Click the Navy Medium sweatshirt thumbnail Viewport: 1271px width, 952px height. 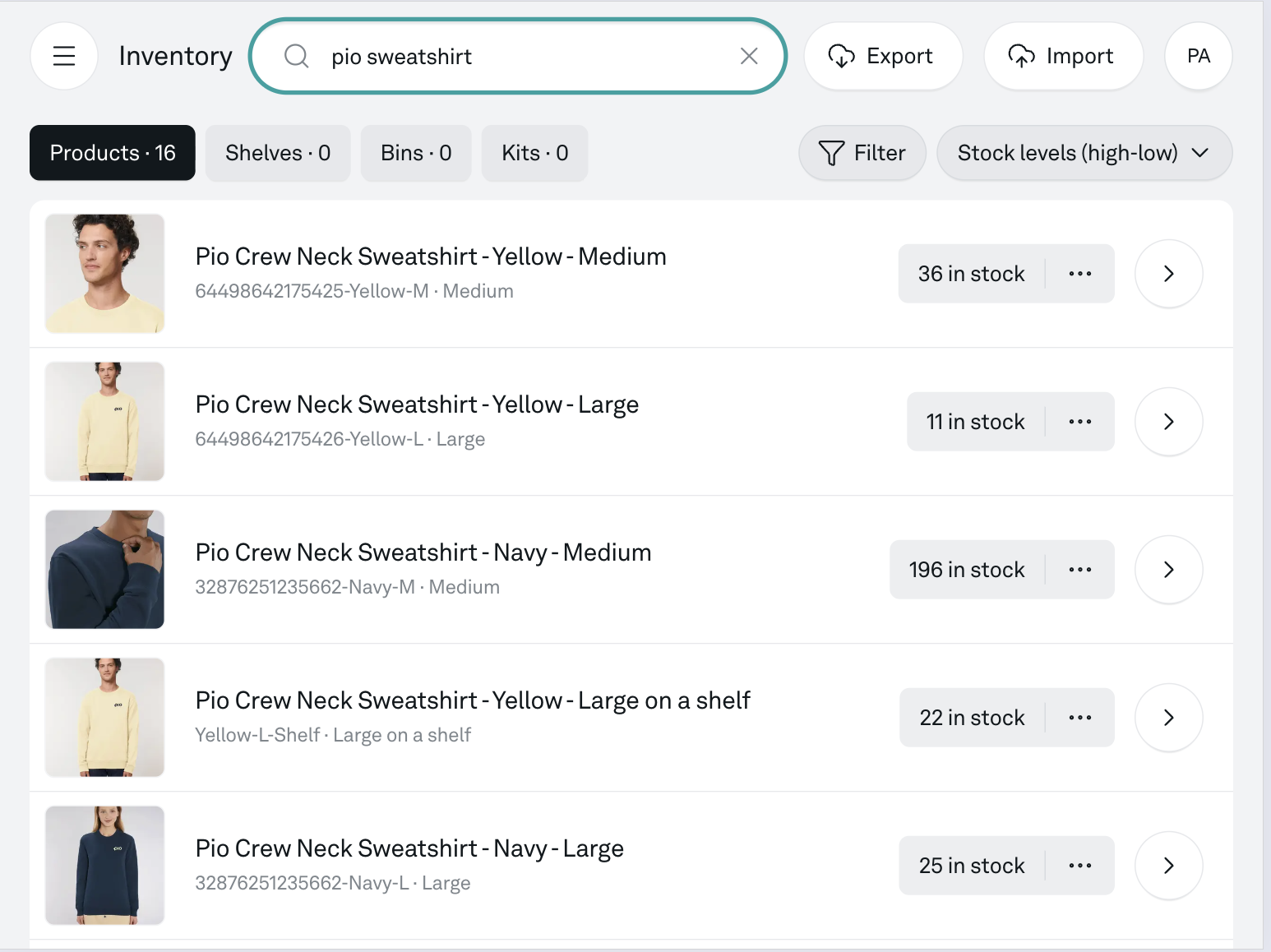click(x=105, y=570)
